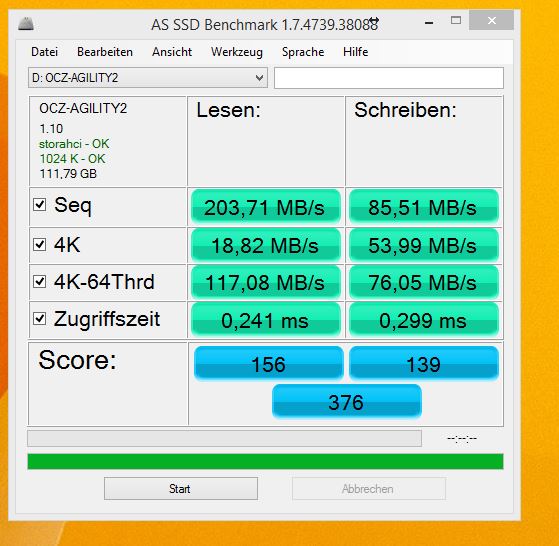Click the write access time 0,299 ms

pyautogui.click(x=424, y=320)
